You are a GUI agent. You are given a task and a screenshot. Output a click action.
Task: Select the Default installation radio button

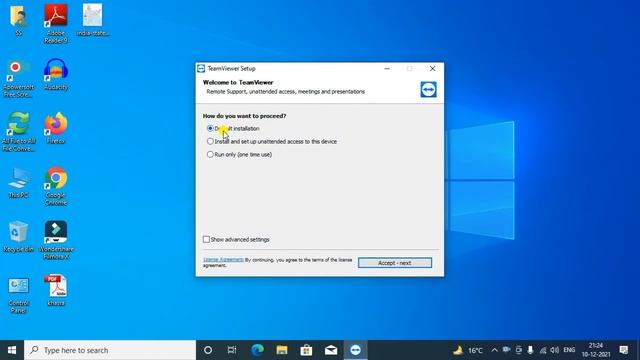[210, 128]
